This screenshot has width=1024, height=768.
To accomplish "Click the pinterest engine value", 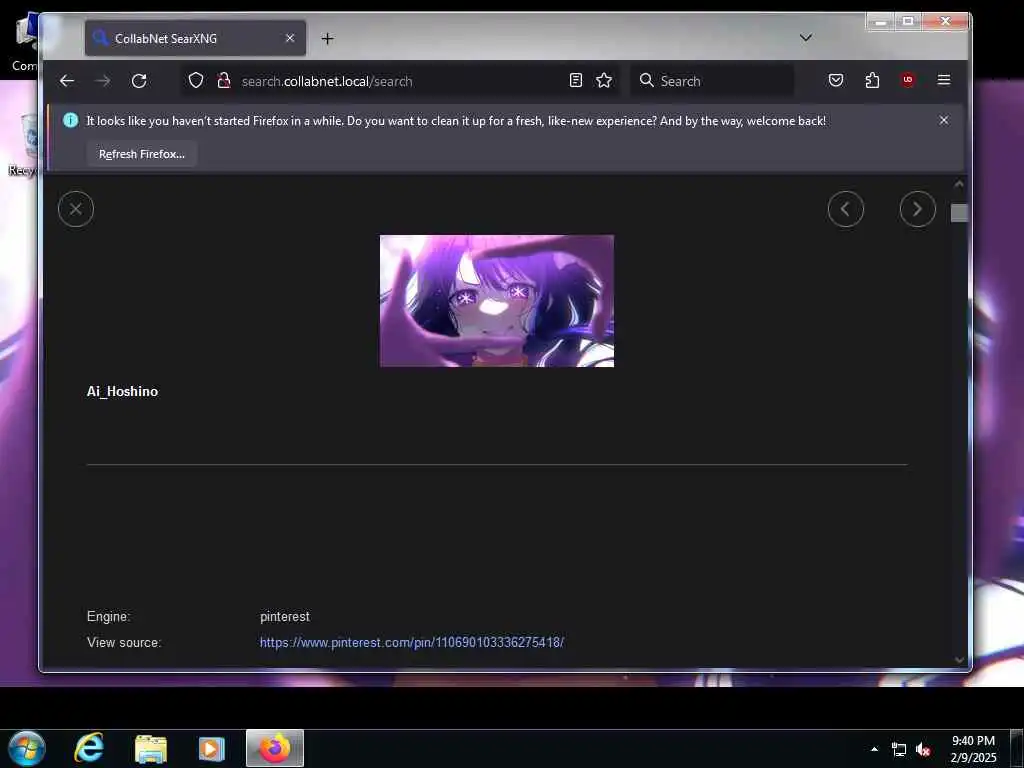I will (285, 616).
